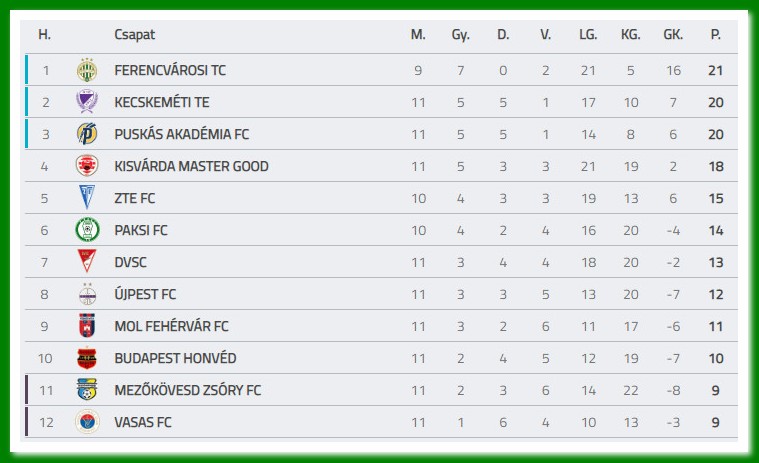Image resolution: width=759 pixels, height=463 pixels.
Task: Click the Mezőkövesd Zsóry FC crest
Action: (87, 390)
